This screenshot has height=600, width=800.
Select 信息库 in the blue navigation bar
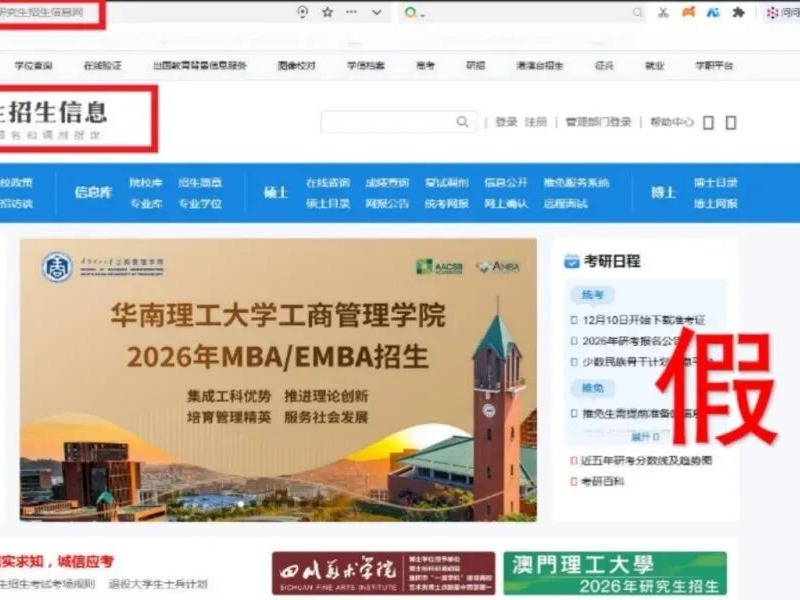[93, 192]
